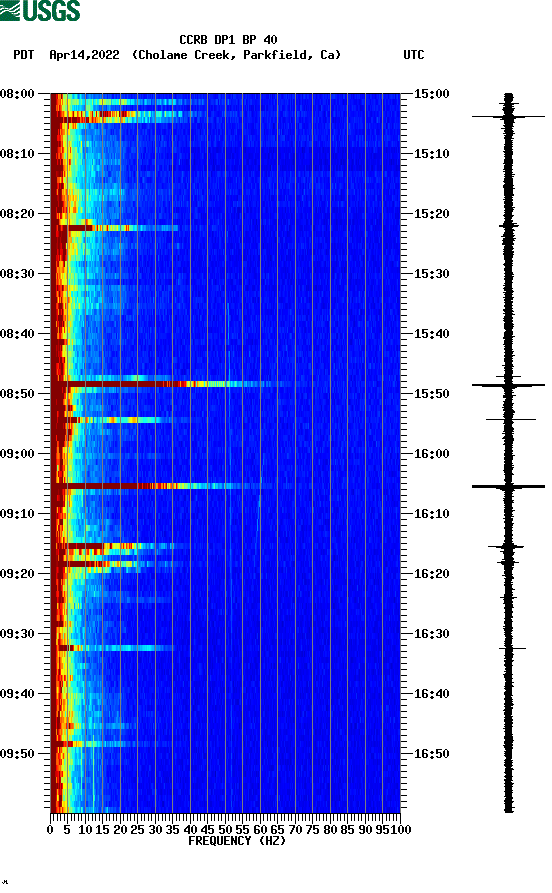The image size is (552, 893).
Task: Click the '16:40' UTC time label
Action: (431, 694)
